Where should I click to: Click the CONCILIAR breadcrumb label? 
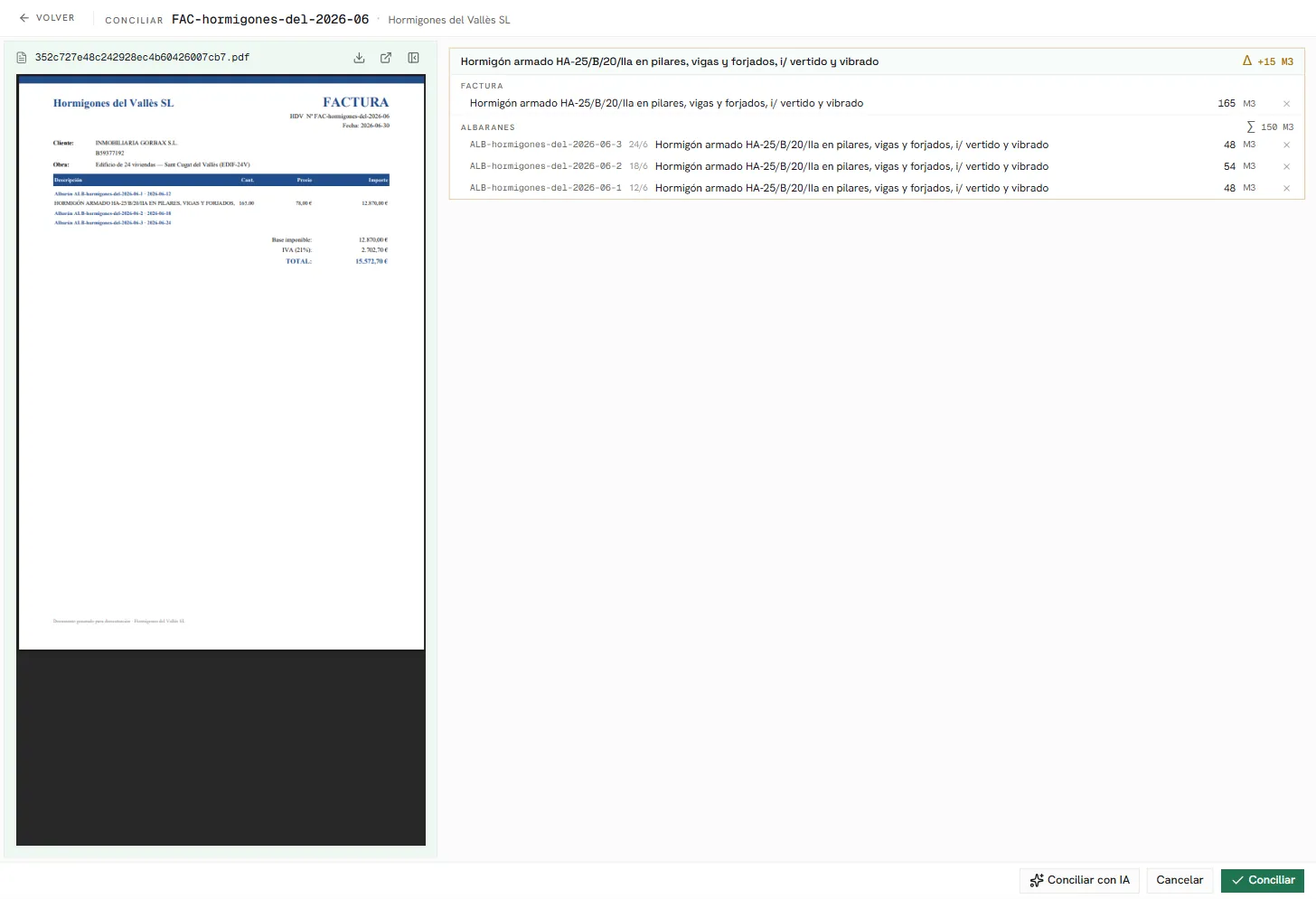[134, 20]
